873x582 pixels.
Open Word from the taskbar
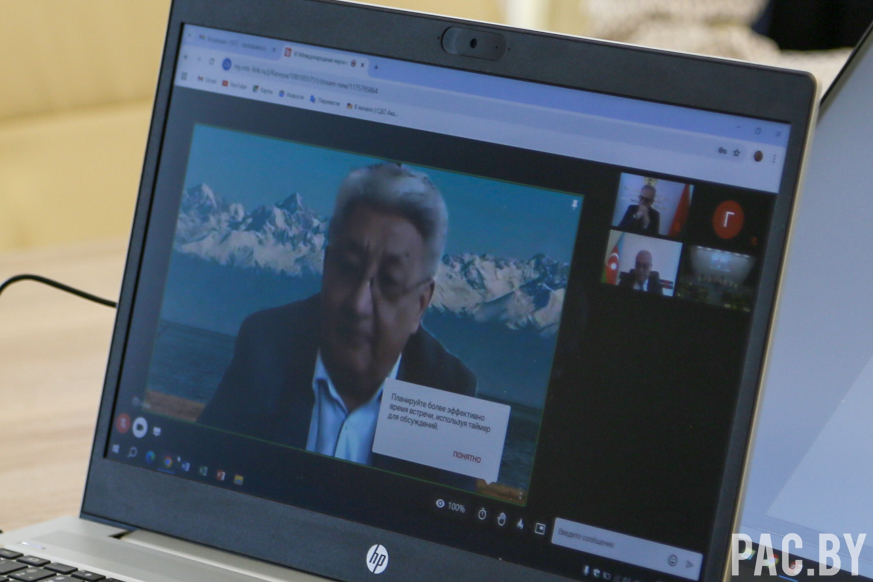coord(185,466)
